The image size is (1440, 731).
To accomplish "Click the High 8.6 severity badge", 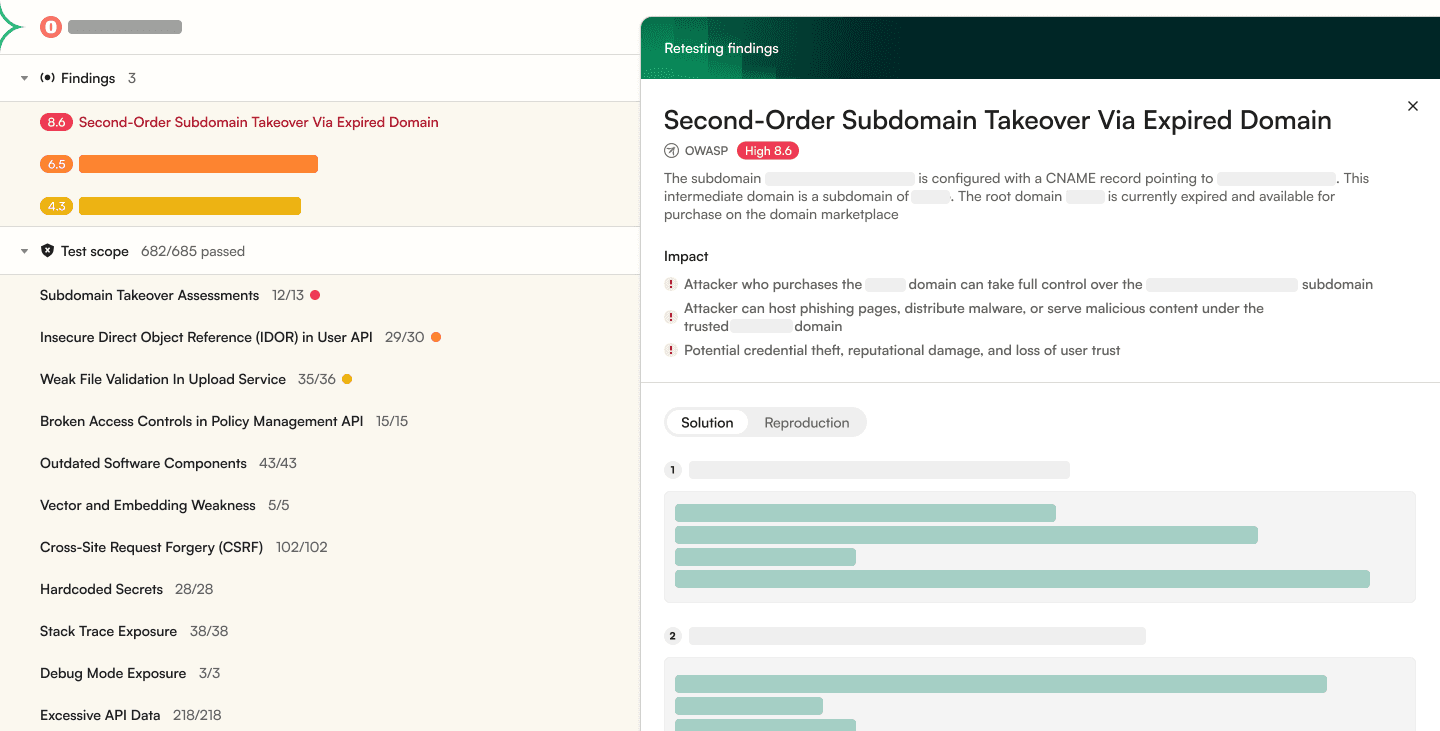I will tap(768, 150).
